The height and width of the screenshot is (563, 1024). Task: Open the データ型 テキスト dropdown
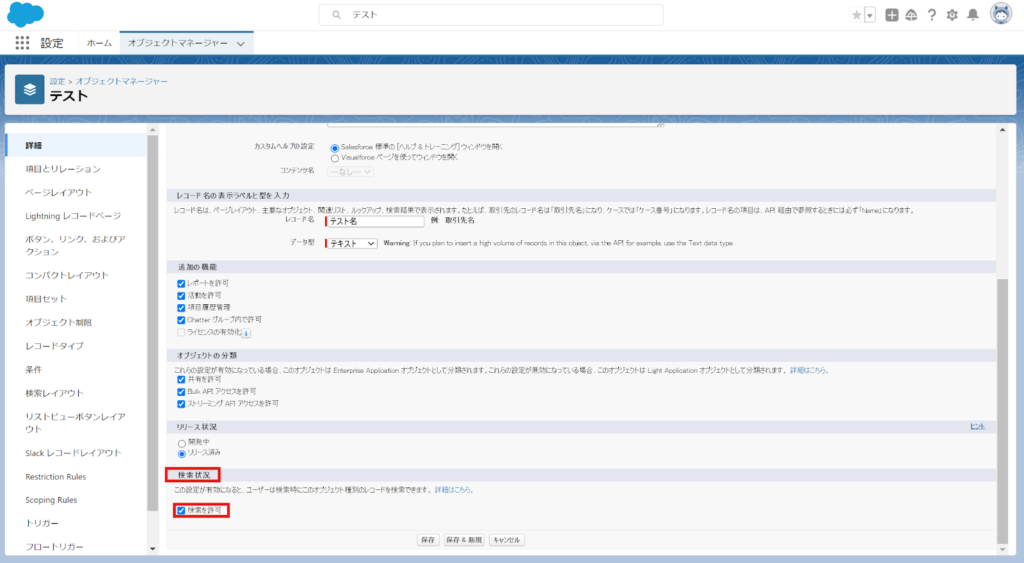352,243
